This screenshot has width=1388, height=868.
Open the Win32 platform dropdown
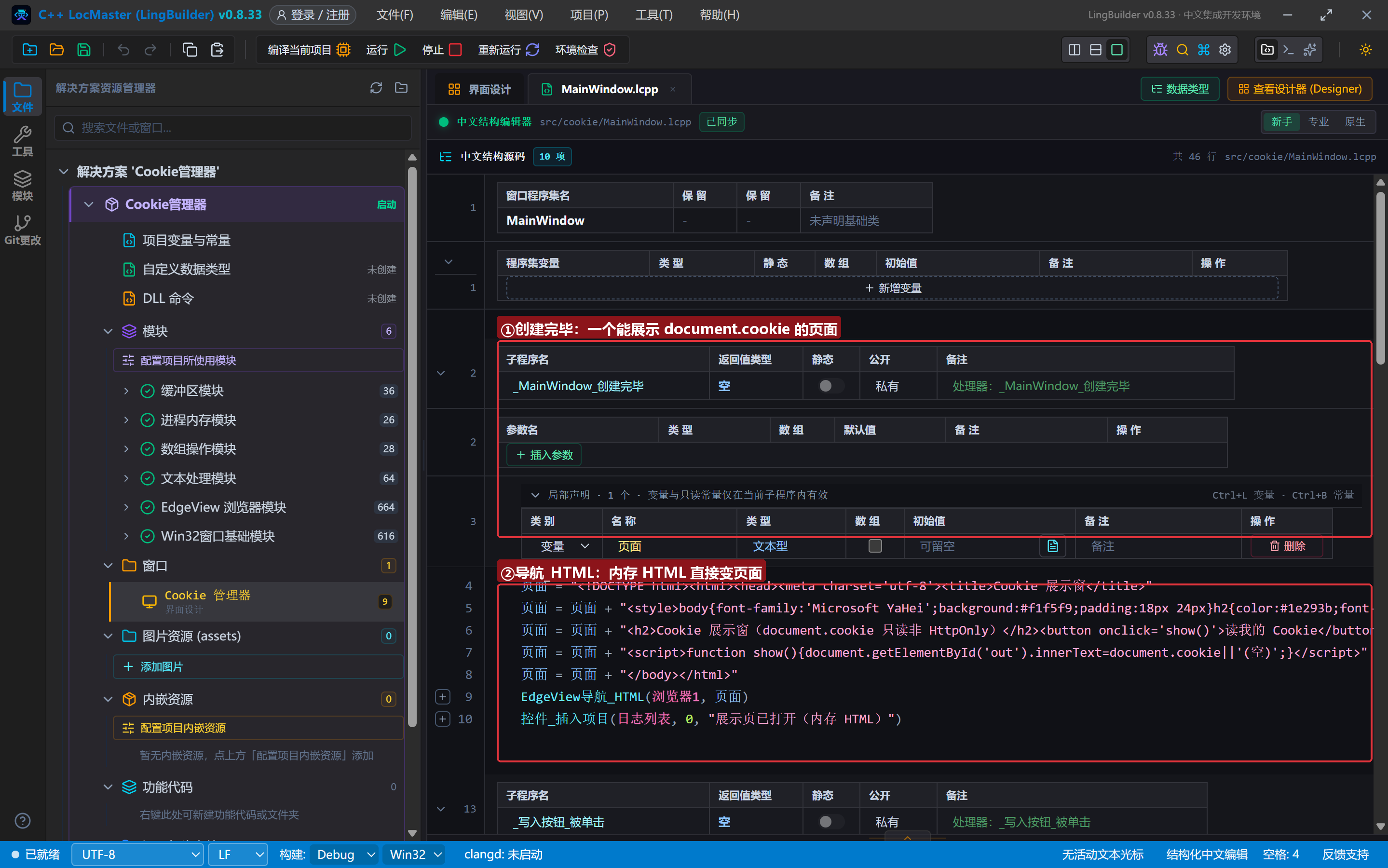pos(415,854)
